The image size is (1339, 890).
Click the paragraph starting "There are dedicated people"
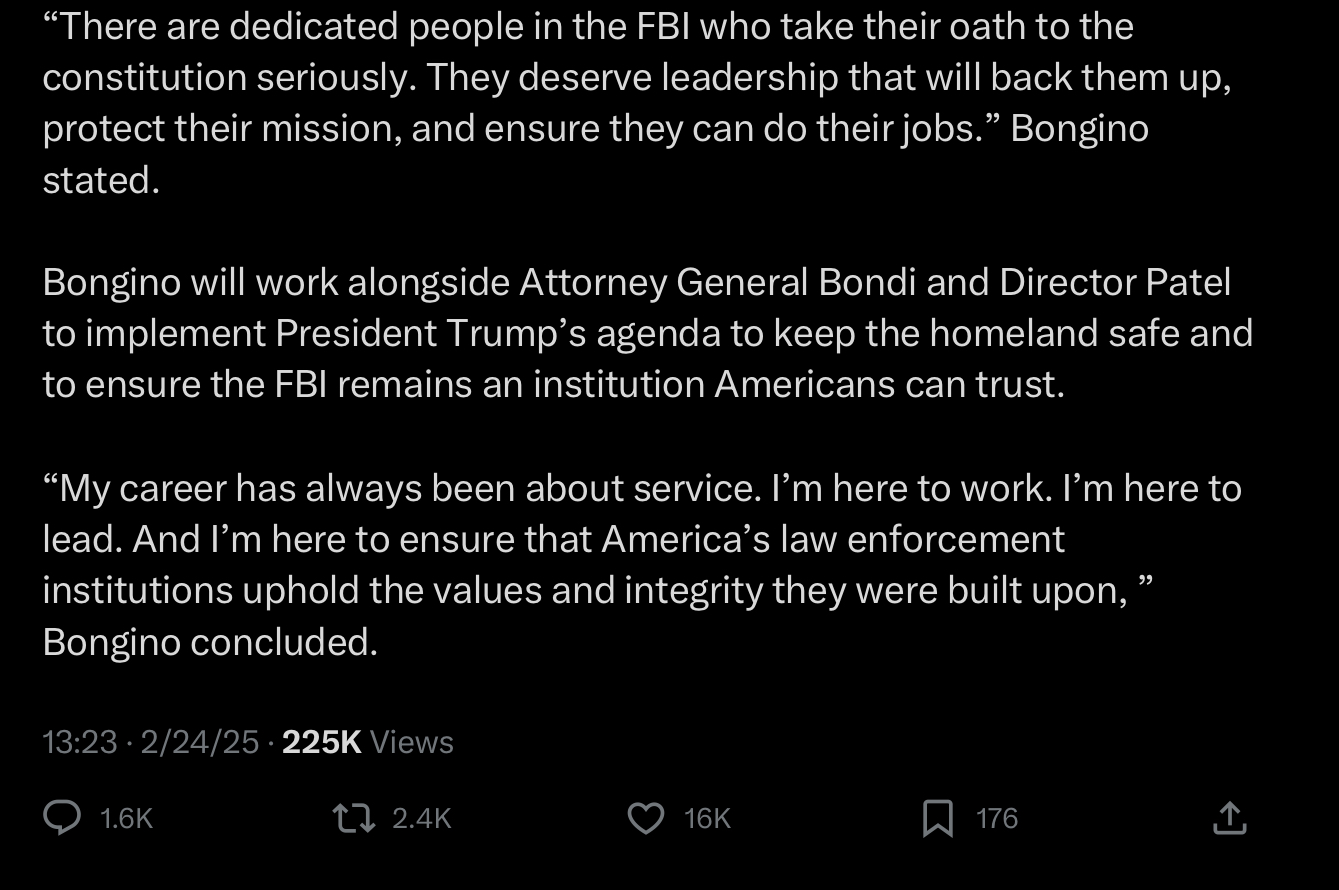click(x=637, y=103)
